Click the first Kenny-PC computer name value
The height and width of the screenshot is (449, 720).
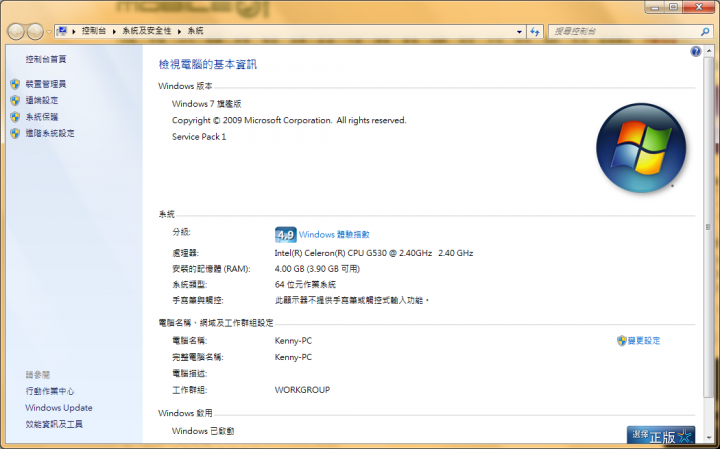point(293,341)
